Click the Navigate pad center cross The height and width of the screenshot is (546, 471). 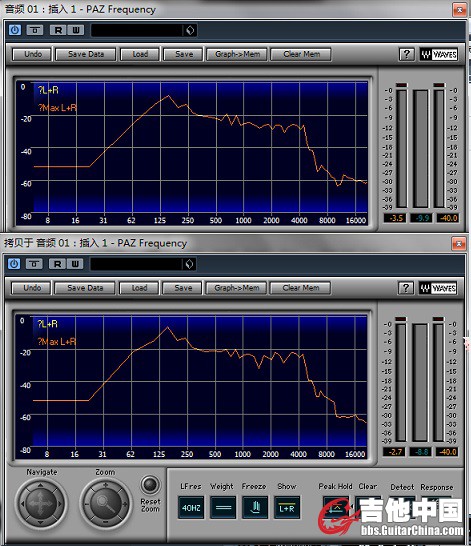tap(41, 504)
